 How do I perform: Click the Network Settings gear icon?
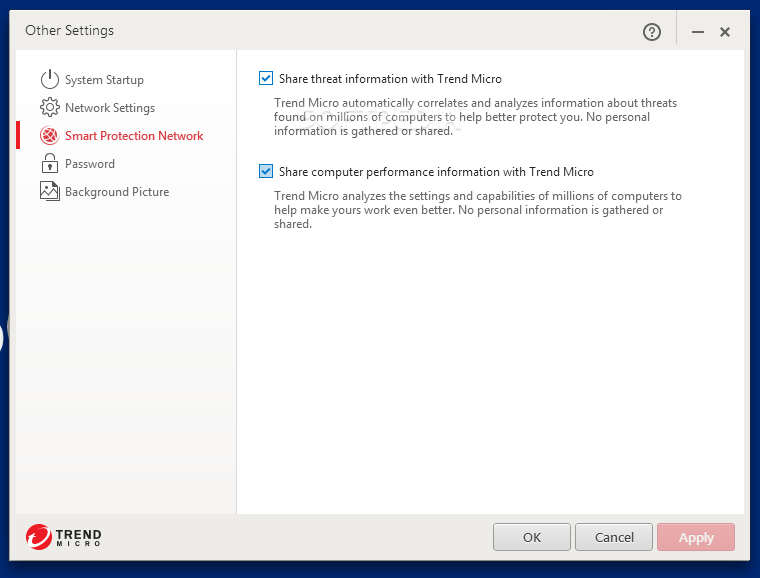click(49, 108)
